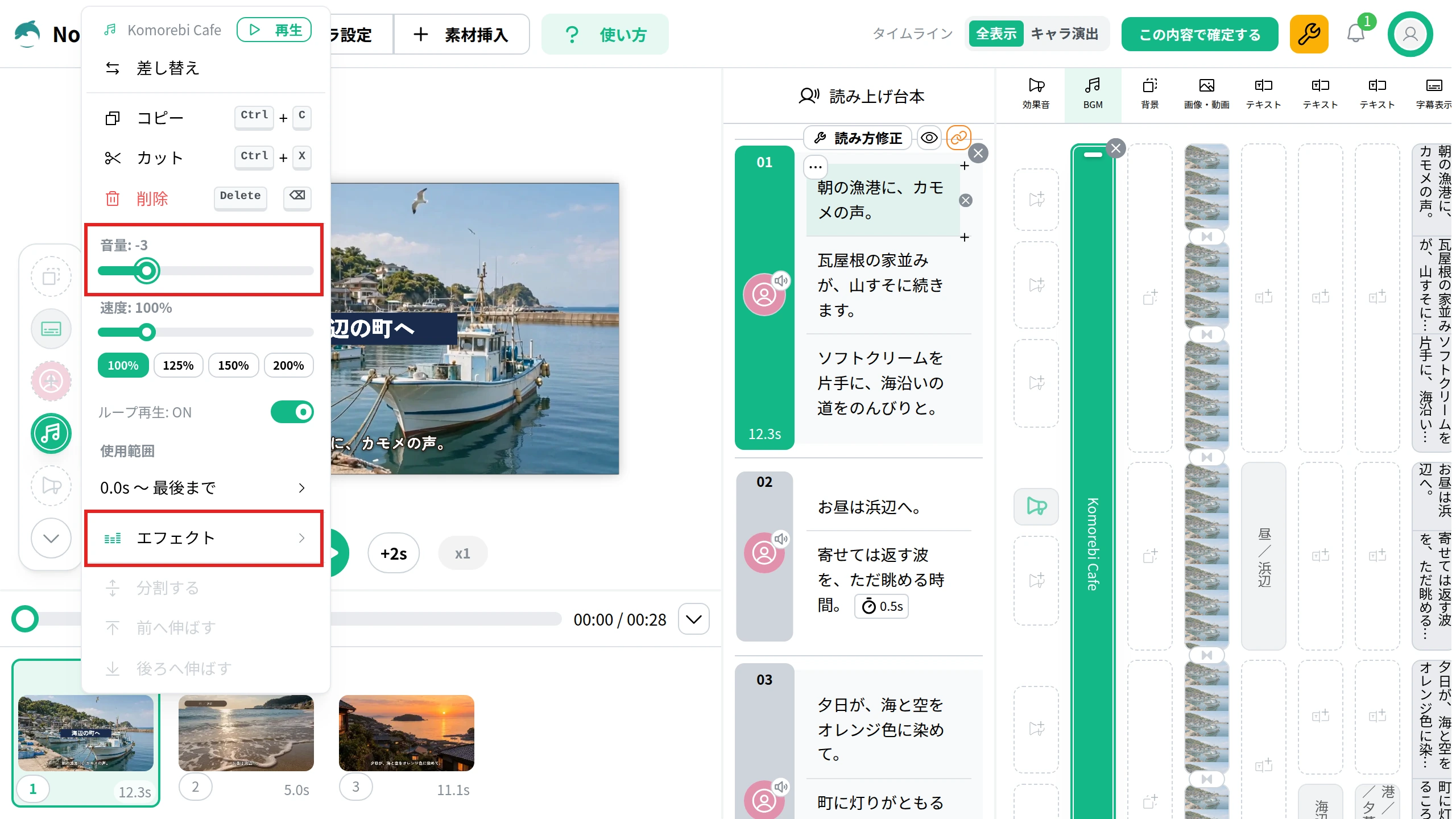This screenshot has width=1456, height=819.
Task: Open the wrench settings button
Action: 1309,34
